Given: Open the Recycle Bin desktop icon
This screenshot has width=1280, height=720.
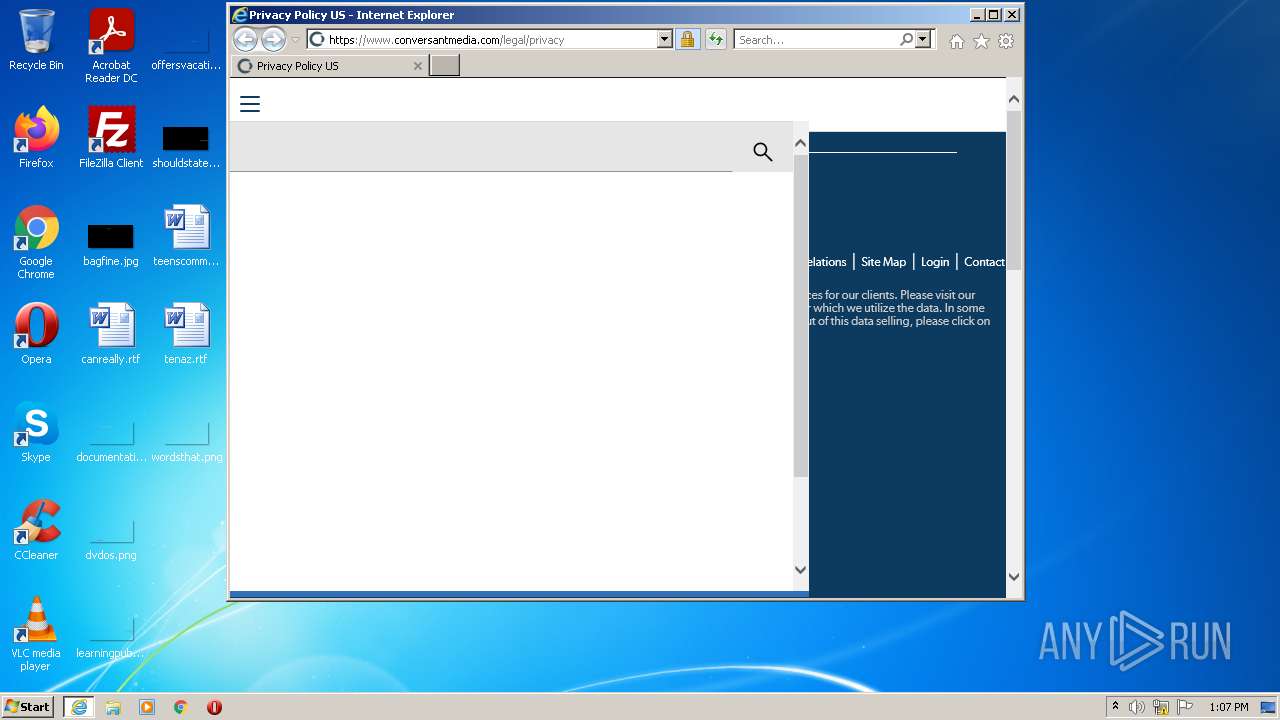Looking at the screenshot, I should (36, 40).
